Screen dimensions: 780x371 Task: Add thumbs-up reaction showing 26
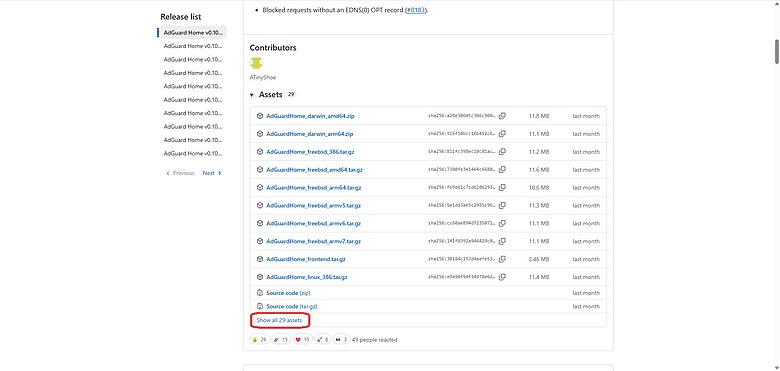click(x=260, y=340)
